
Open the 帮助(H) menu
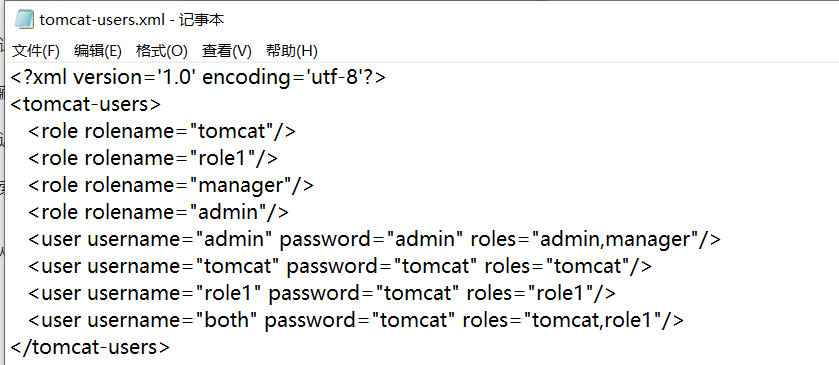click(x=292, y=51)
